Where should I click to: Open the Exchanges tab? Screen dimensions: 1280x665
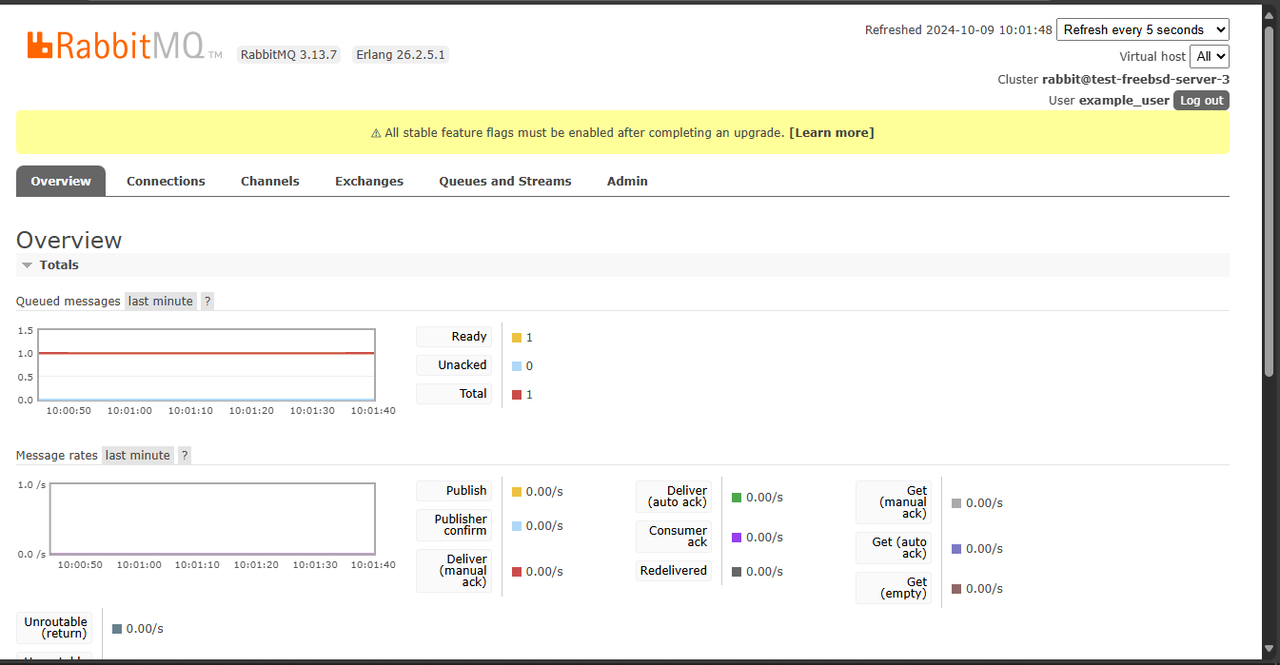(369, 181)
